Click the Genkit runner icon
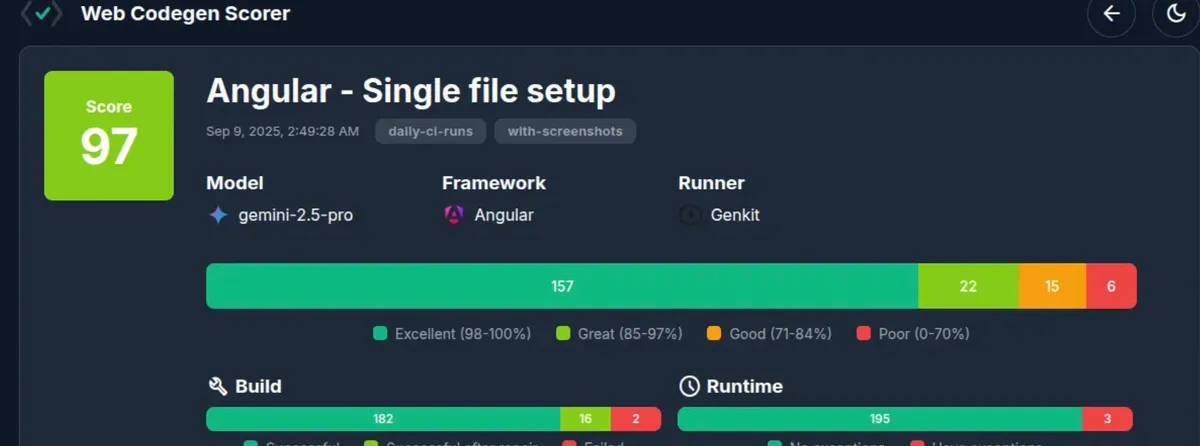Viewport: 1200px width, 446px height. point(689,215)
